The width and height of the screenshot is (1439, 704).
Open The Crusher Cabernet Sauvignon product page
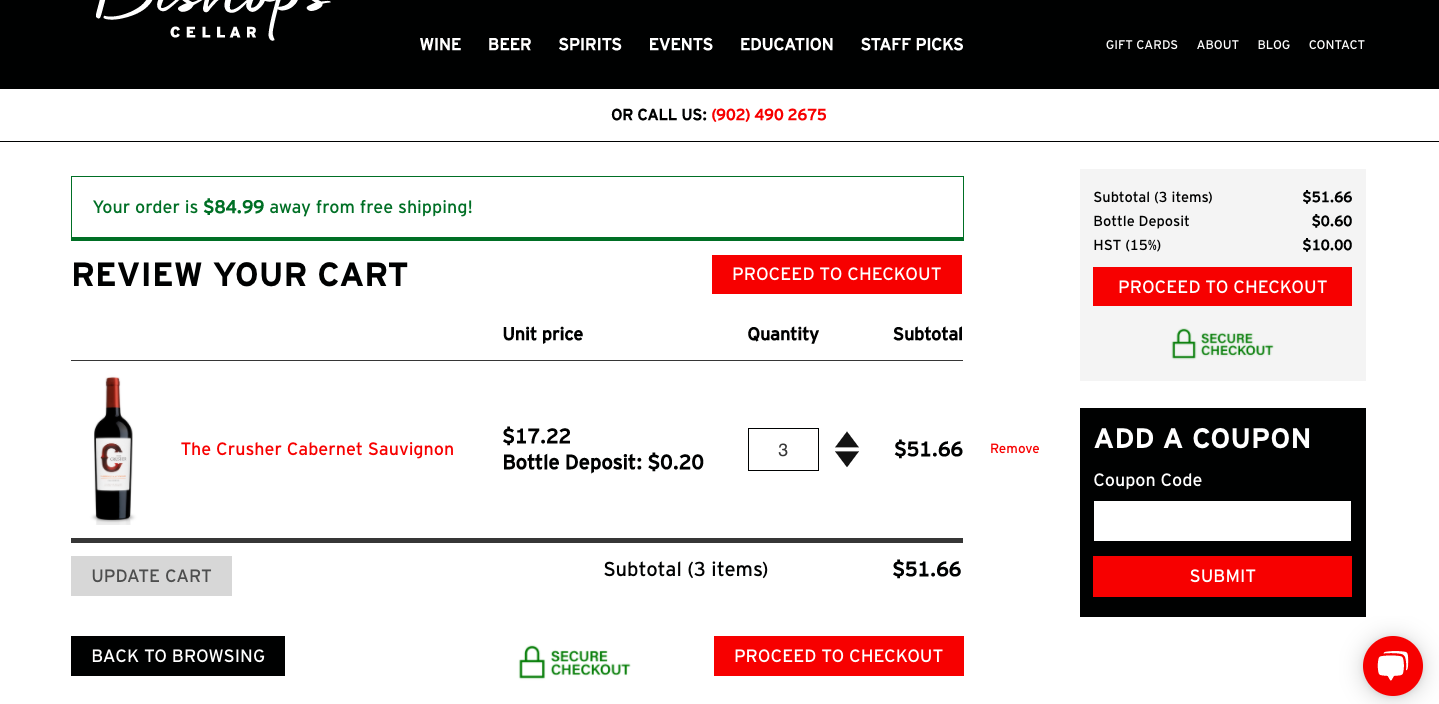point(317,449)
